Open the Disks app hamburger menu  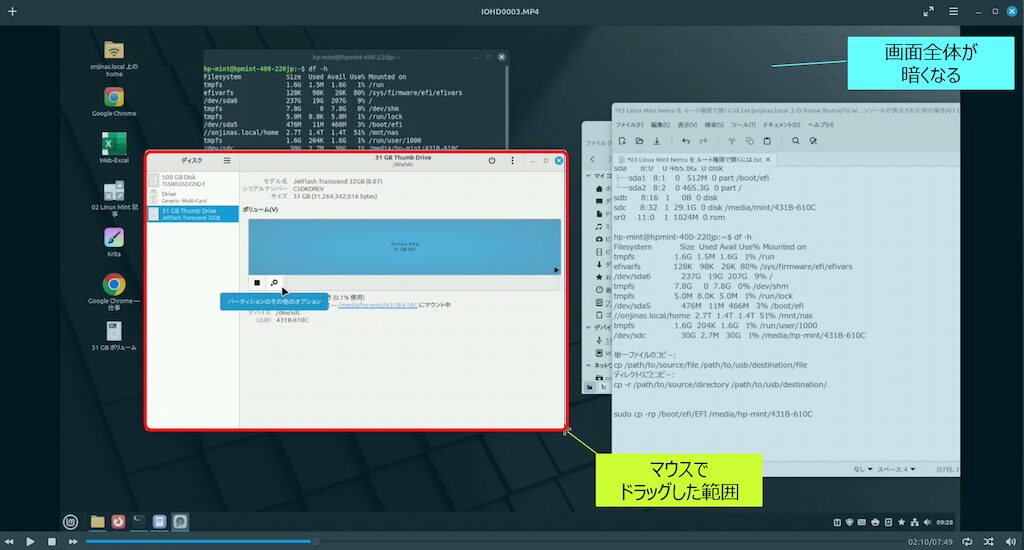[x=227, y=160]
